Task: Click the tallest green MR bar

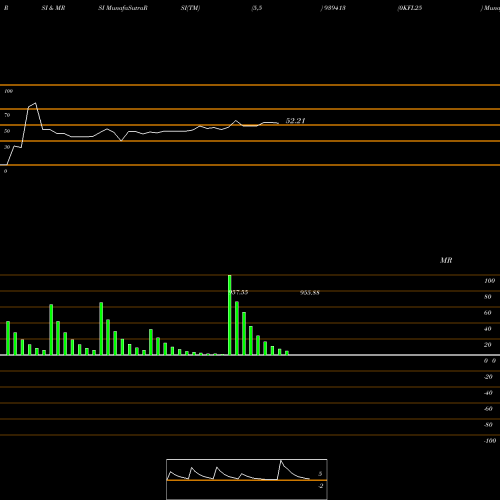Action: point(230,315)
